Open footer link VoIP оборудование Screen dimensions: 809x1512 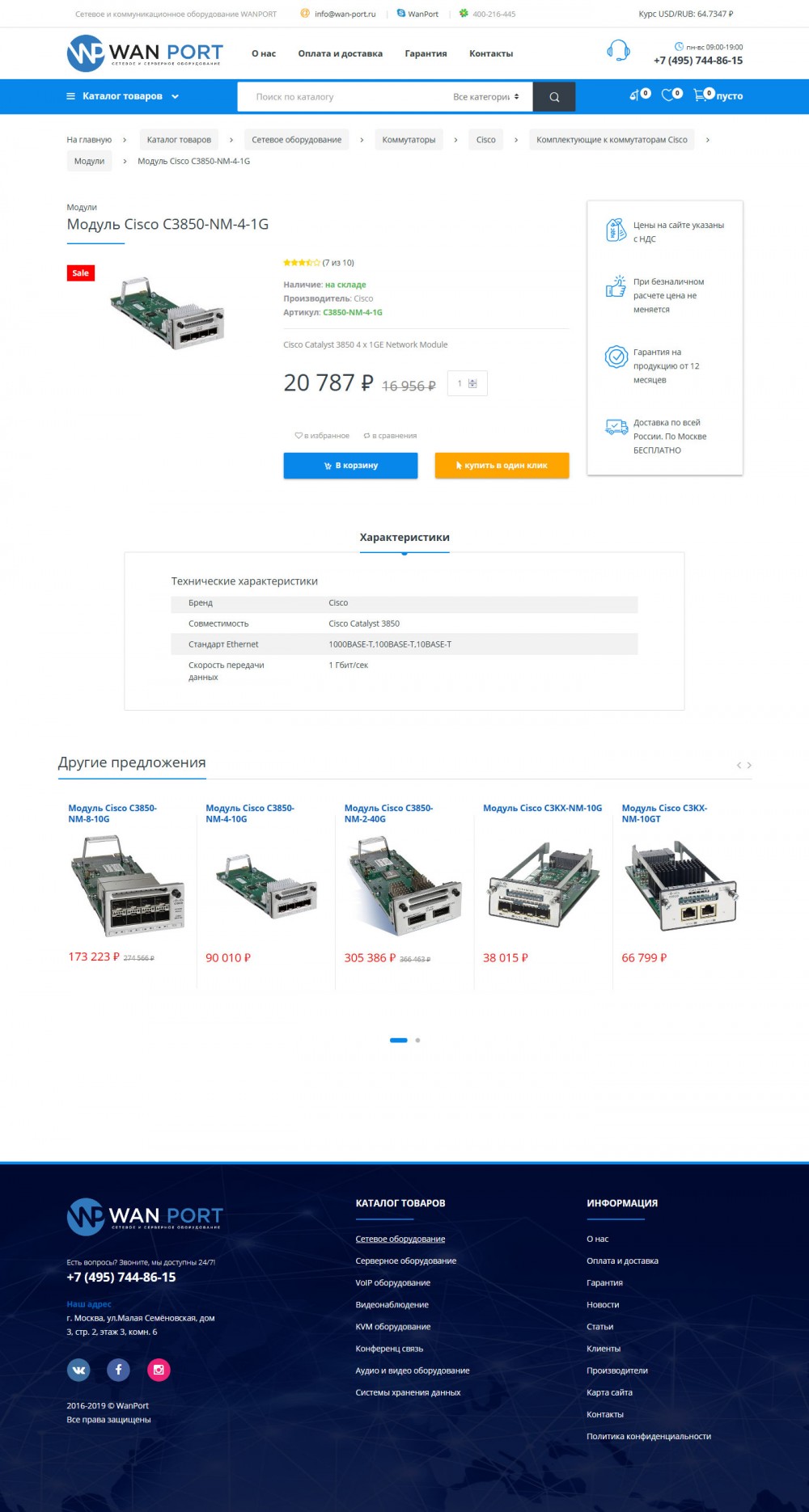coord(393,1283)
